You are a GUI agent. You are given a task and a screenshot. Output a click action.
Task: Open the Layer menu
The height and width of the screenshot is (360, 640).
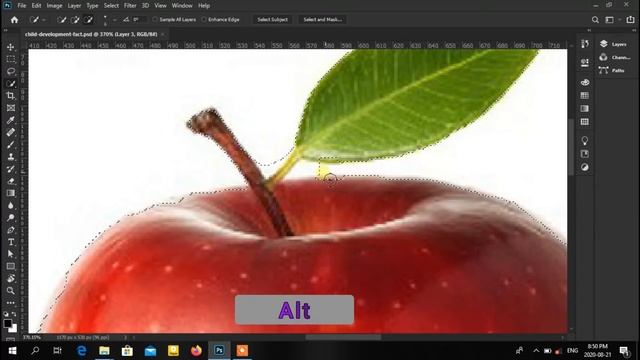[74, 6]
